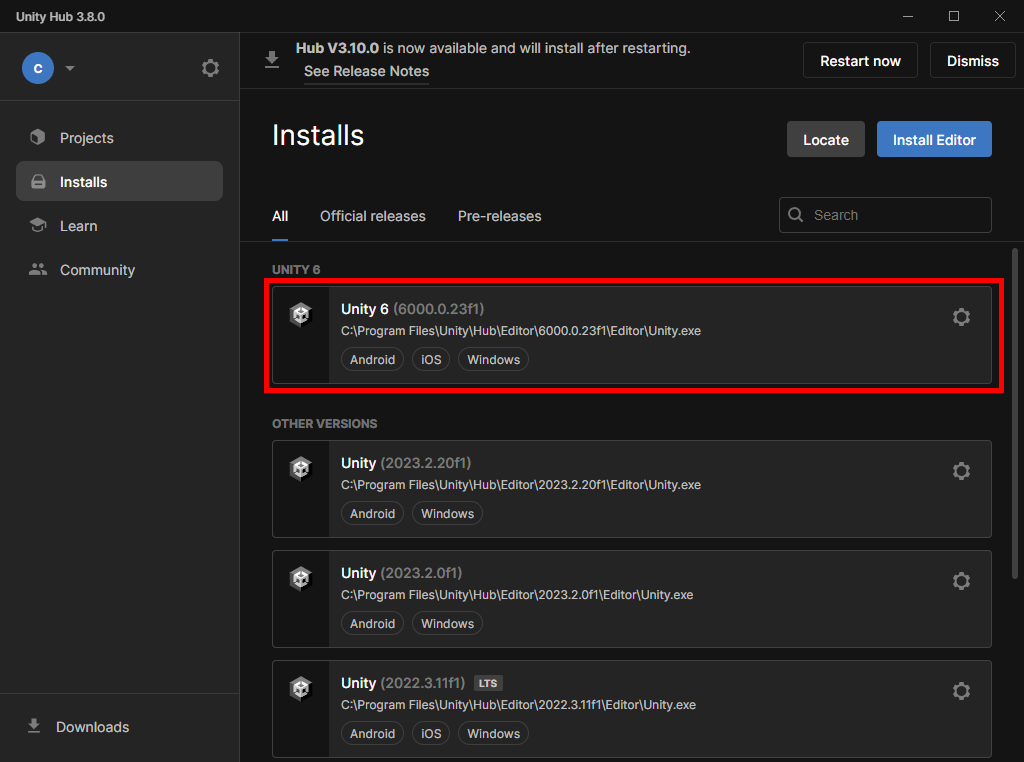The image size is (1024, 762).
Task: Open See Release Notes link
Action: click(366, 71)
